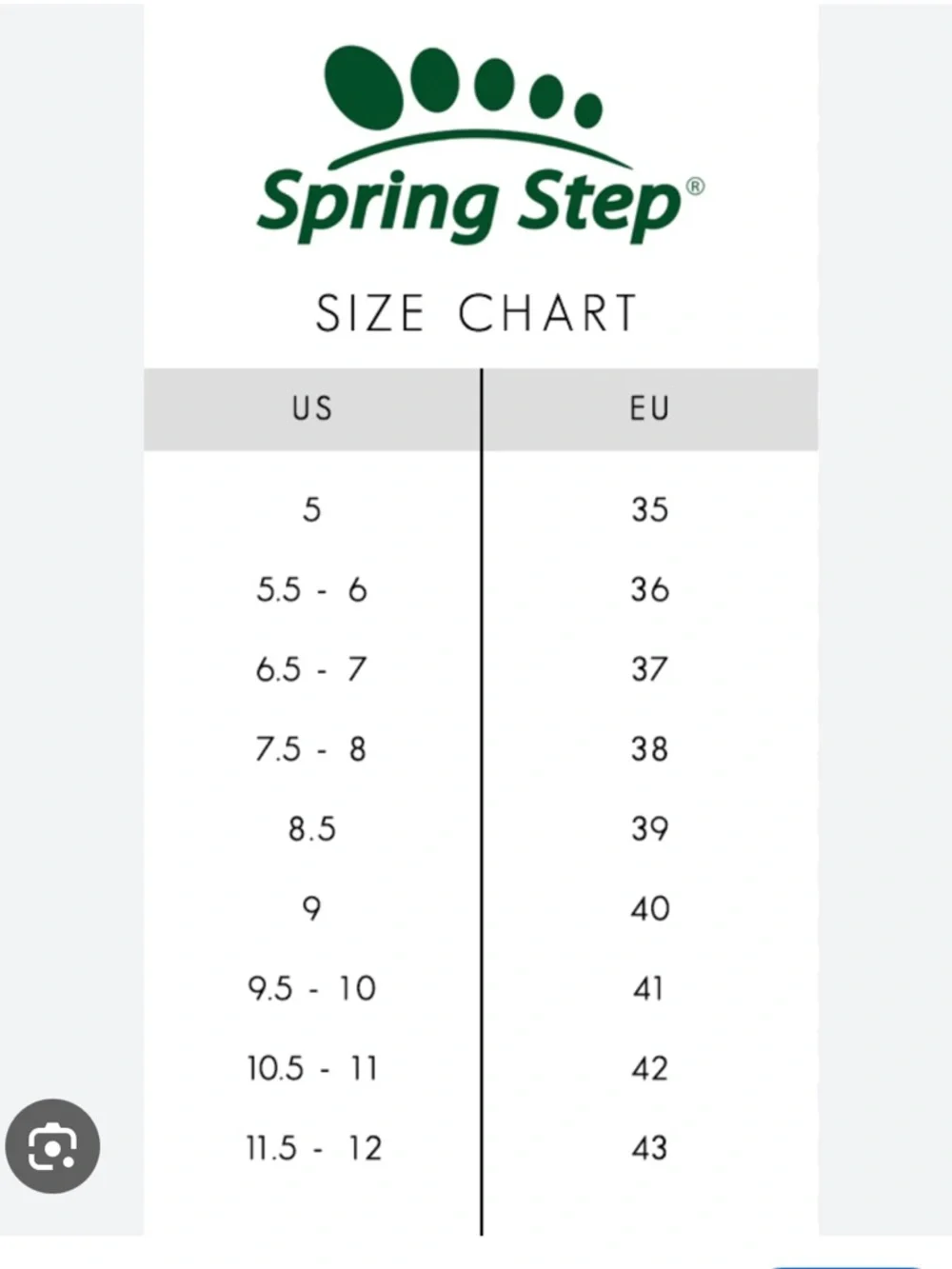
Task: Select the EU column header
Action: (649, 409)
